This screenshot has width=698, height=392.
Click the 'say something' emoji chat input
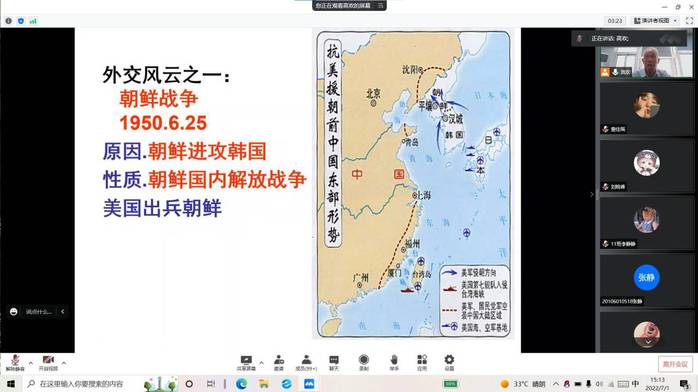[x=38, y=311]
